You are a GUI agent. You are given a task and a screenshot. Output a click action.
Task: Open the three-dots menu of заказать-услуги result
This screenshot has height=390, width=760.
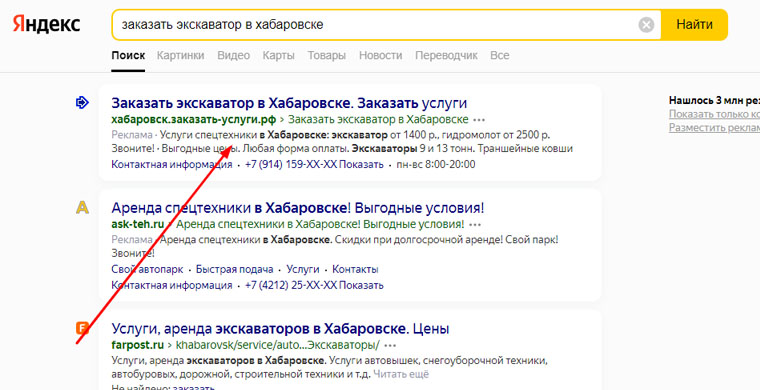pos(479,120)
